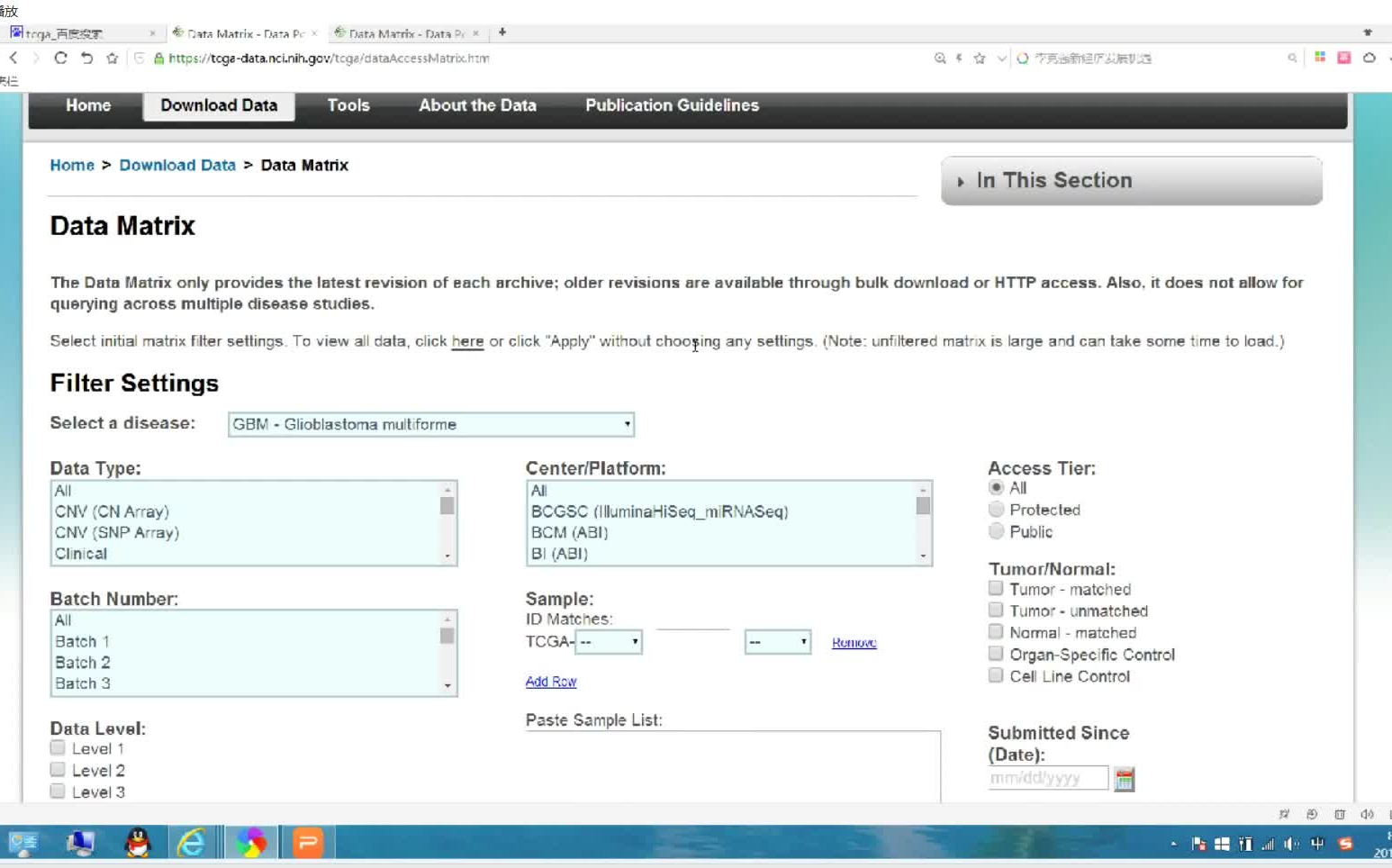Click the green padlock security icon
Image resolution: width=1392 pixels, height=868 pixels.
pyautogui.click(x=158, y=58)
